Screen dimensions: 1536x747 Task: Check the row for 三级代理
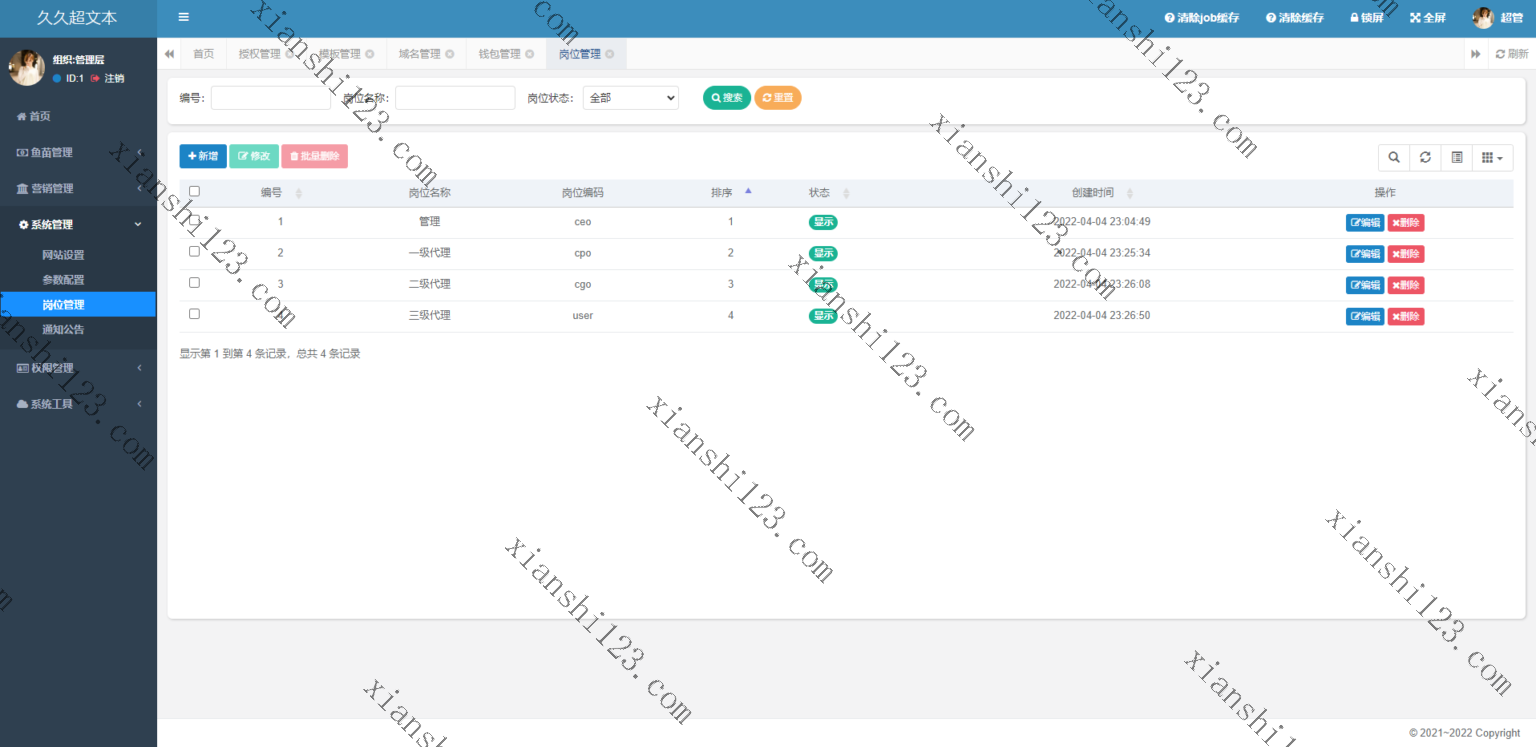[x=194, y=313]
